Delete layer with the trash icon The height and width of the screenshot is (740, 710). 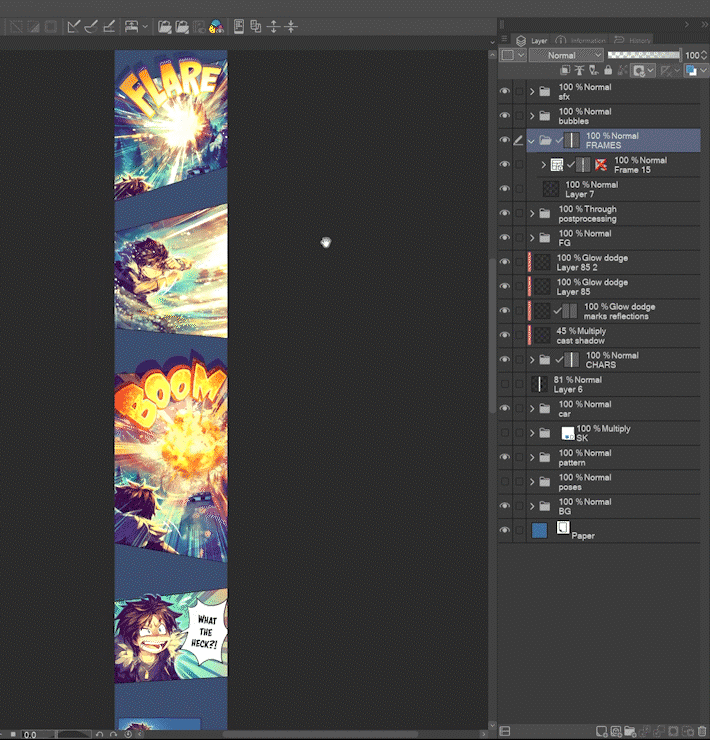701,732
